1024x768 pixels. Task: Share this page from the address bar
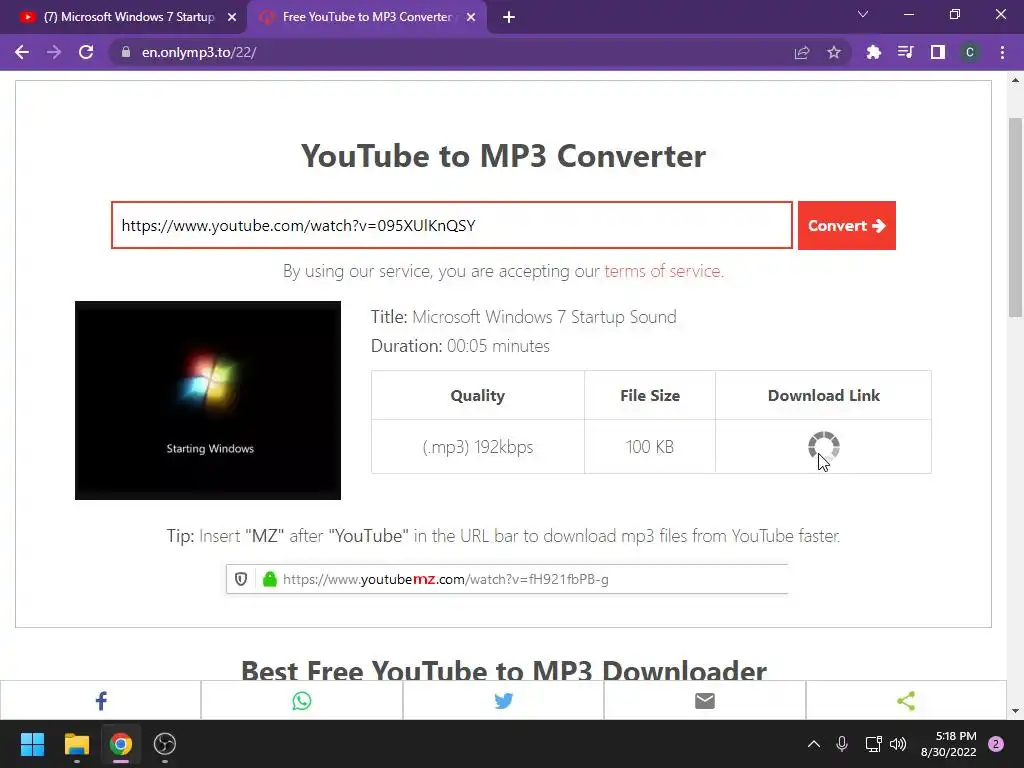(802, 52)
